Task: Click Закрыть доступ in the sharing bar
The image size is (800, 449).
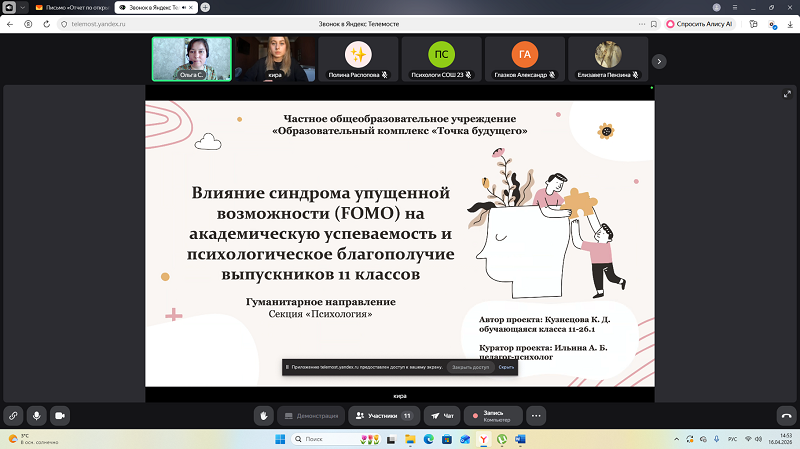Action: (x=470, y=367)
